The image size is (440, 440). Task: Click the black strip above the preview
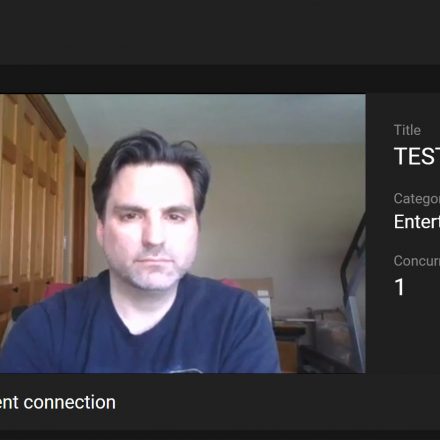click(220, 79)
